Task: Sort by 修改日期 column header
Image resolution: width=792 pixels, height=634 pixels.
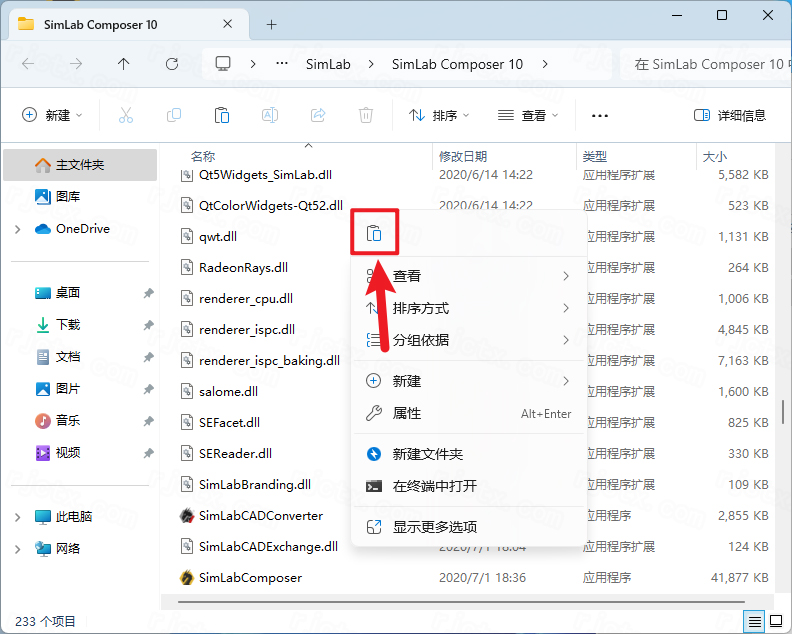Action: tap(463, 156)
